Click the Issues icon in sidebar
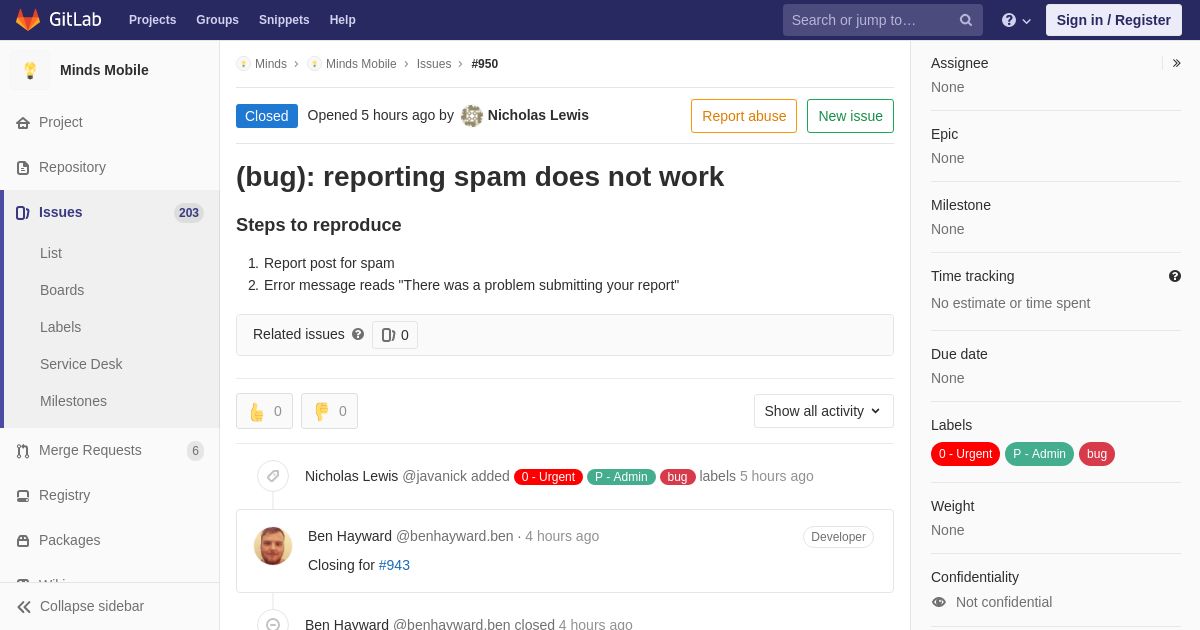The height and width of the screenshot is (630, 1200). [x=23, y=213]
